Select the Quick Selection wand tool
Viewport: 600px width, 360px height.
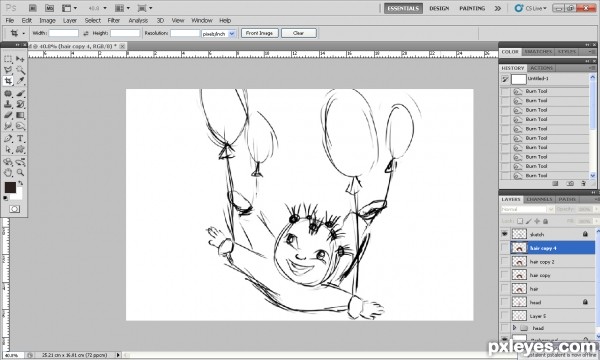click(20, 70)
